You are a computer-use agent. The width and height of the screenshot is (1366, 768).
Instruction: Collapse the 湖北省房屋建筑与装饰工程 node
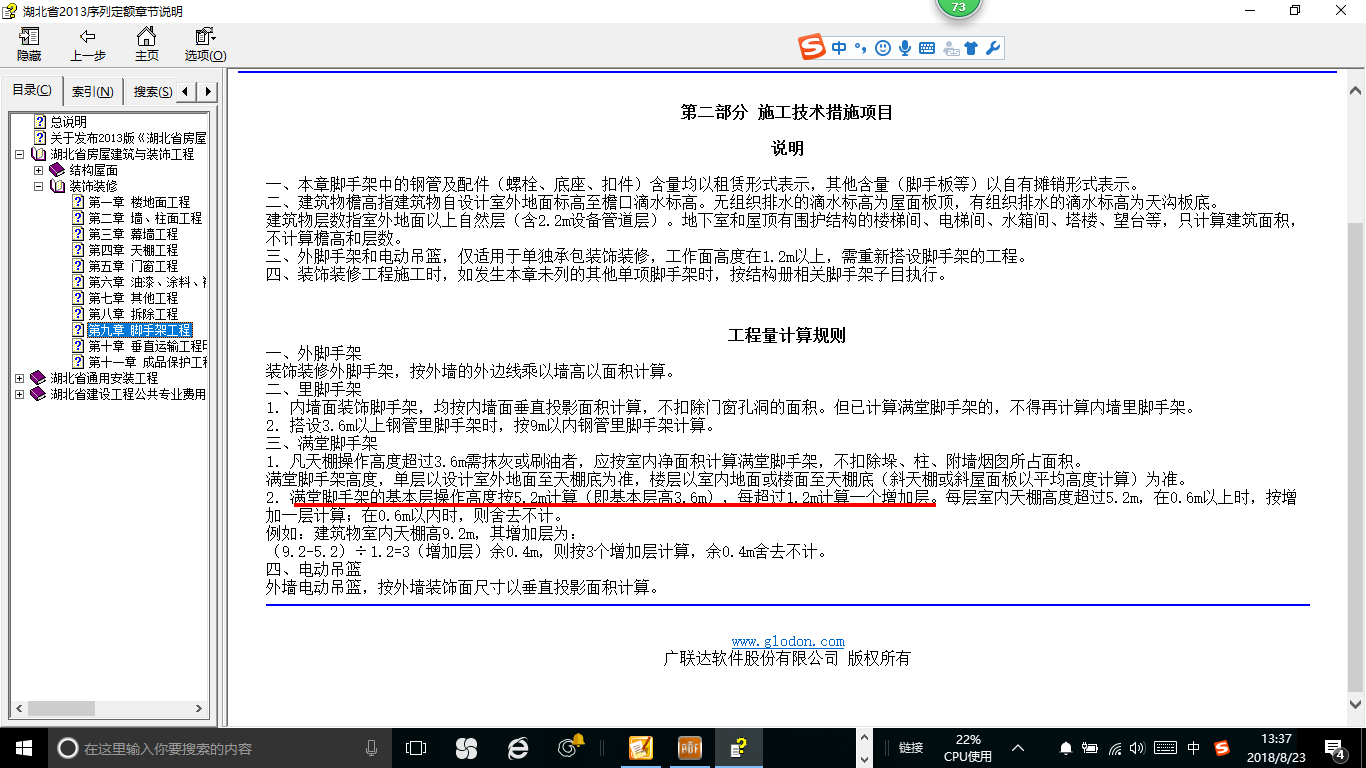pyautogui.click(x=21, y=154)
